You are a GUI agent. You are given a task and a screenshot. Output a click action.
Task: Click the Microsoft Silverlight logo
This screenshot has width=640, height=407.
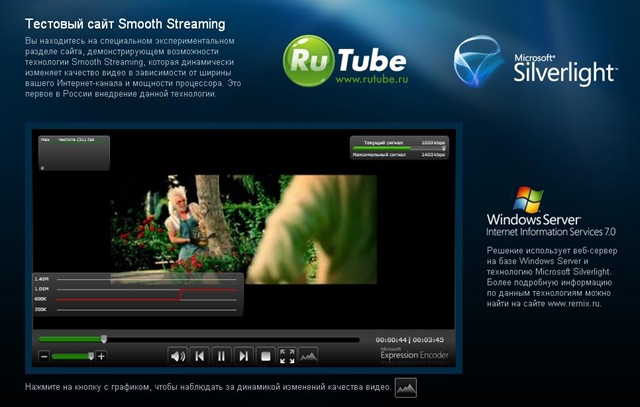pos(535,61)
